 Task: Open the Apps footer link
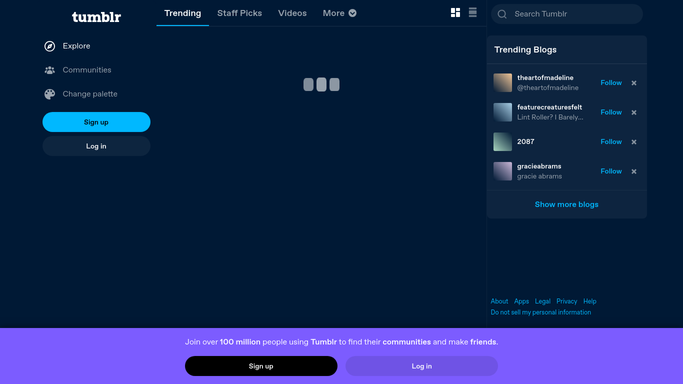(x=521, y=301)
